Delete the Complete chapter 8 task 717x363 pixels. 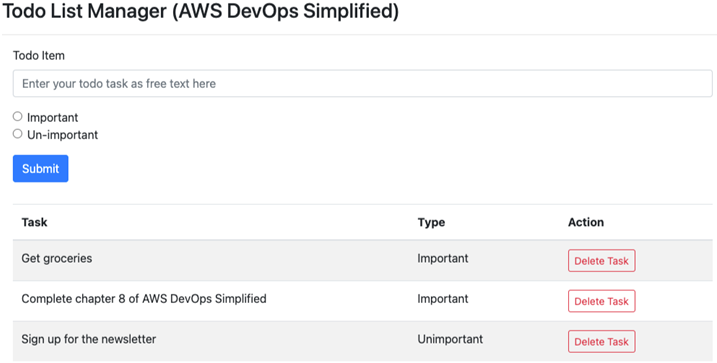point(601,301)
